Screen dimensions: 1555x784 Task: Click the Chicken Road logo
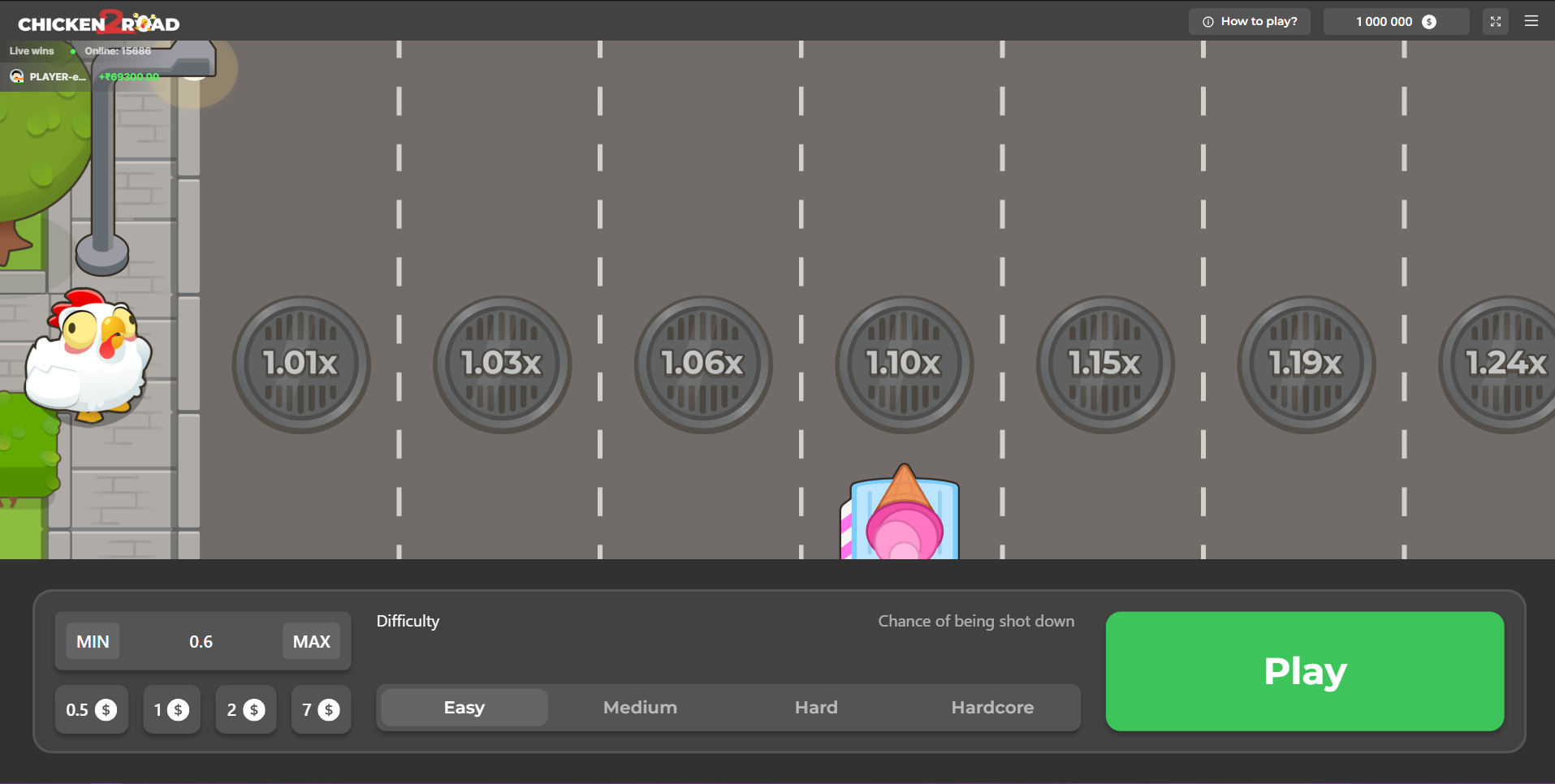(x=99, y=22)
